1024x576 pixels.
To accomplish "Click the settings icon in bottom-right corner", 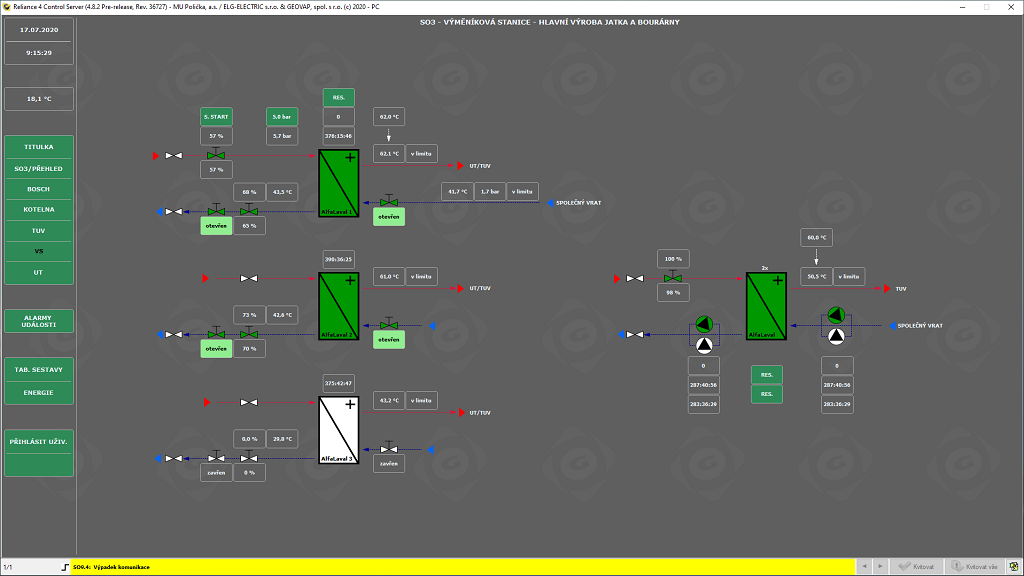I will click(x=1013, y=567).
